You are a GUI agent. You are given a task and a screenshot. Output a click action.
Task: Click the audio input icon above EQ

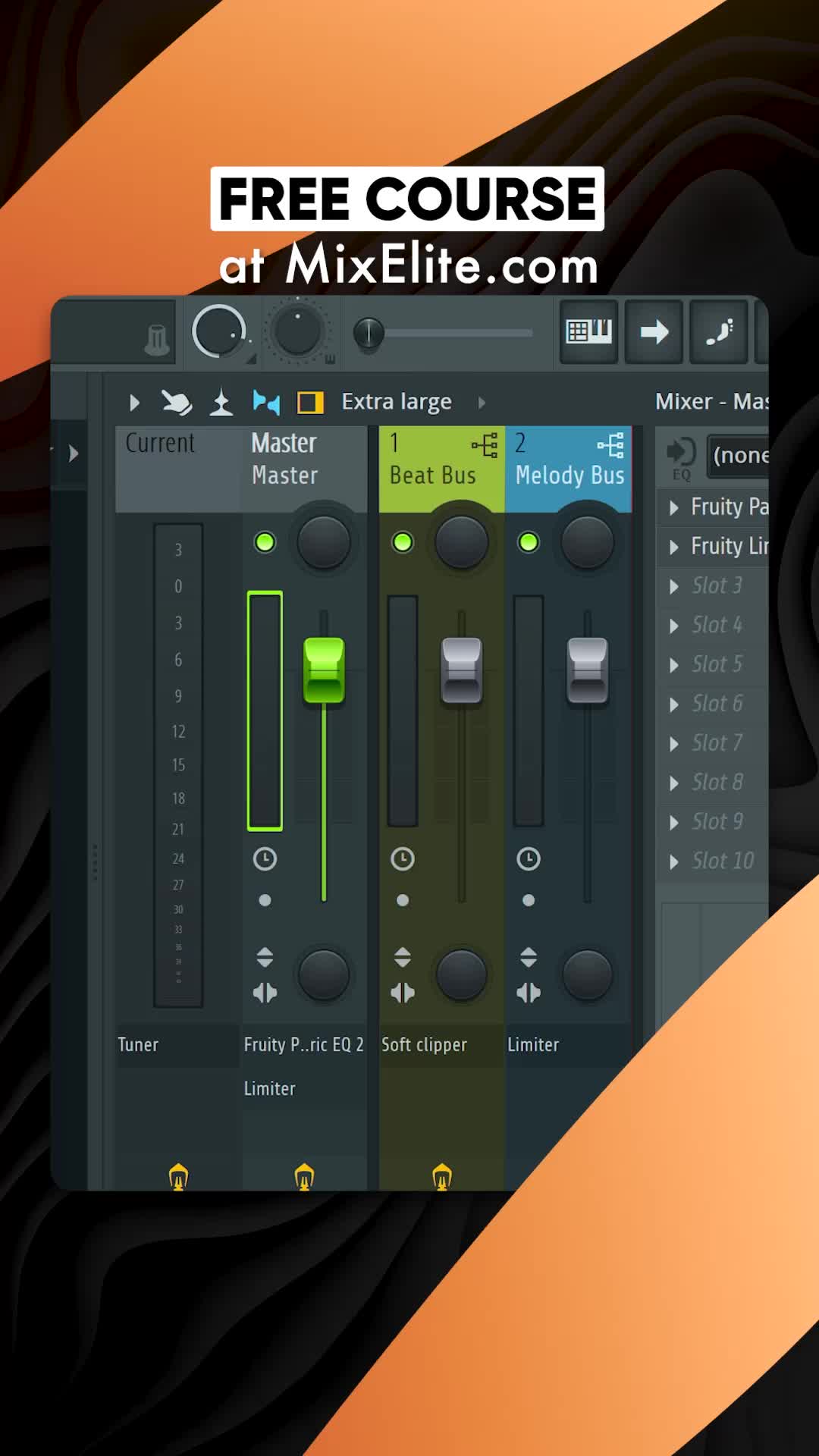point(681,452)
